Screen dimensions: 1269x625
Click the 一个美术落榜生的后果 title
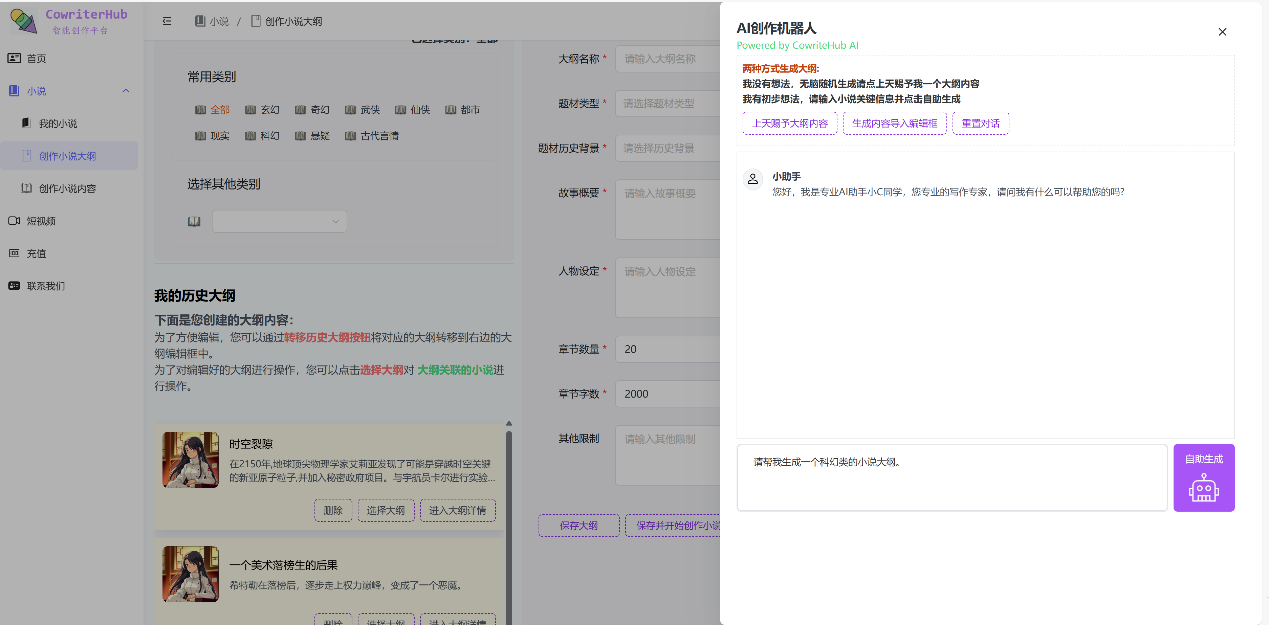coord(283,565)
